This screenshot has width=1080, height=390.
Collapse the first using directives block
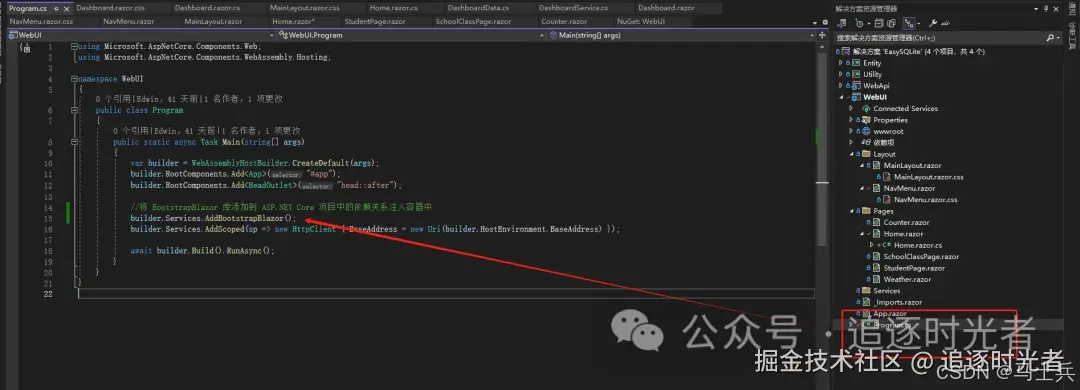click(x=74, y=46)
